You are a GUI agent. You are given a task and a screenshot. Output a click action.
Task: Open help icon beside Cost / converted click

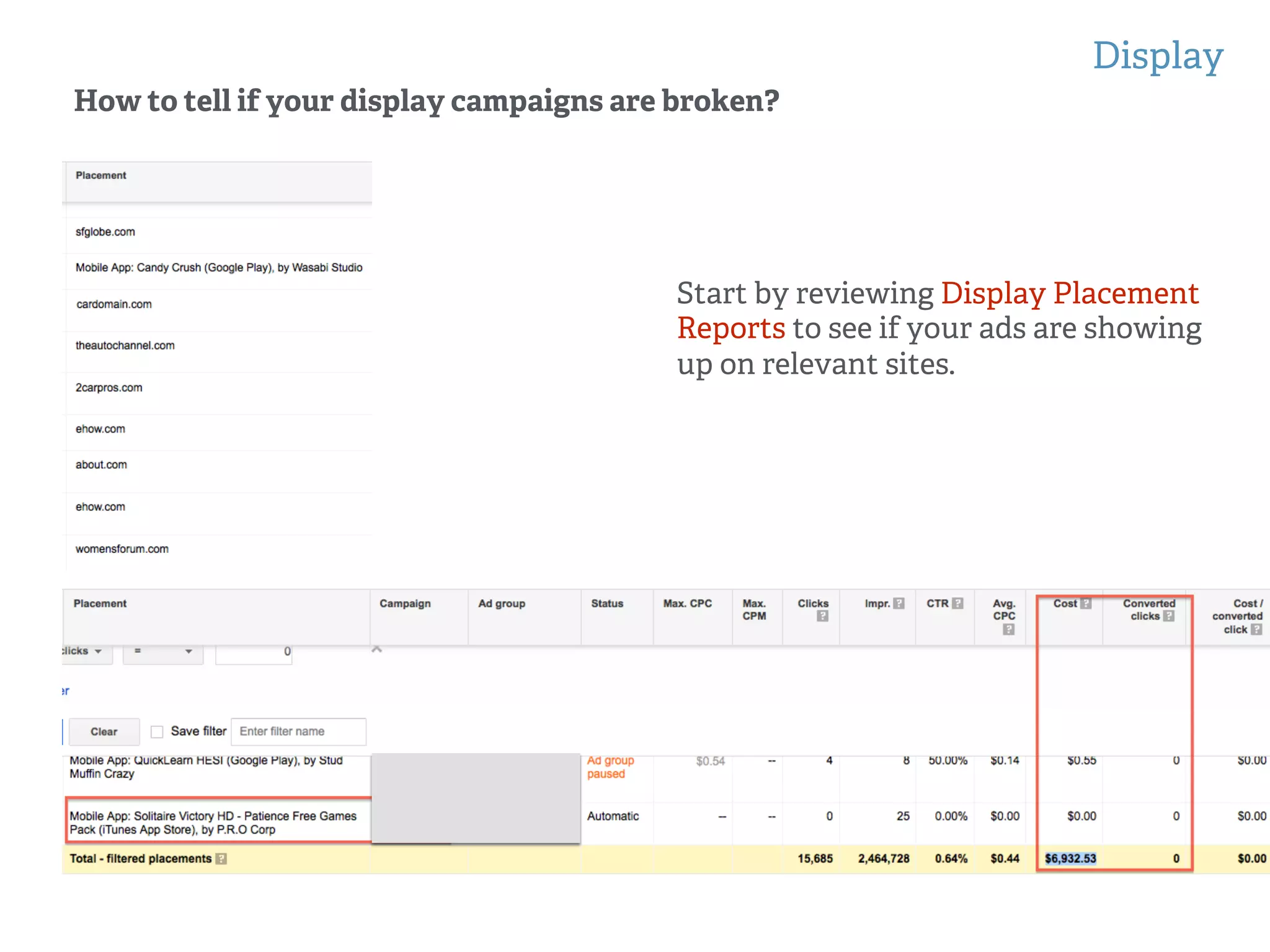[x=1256, y=629]
